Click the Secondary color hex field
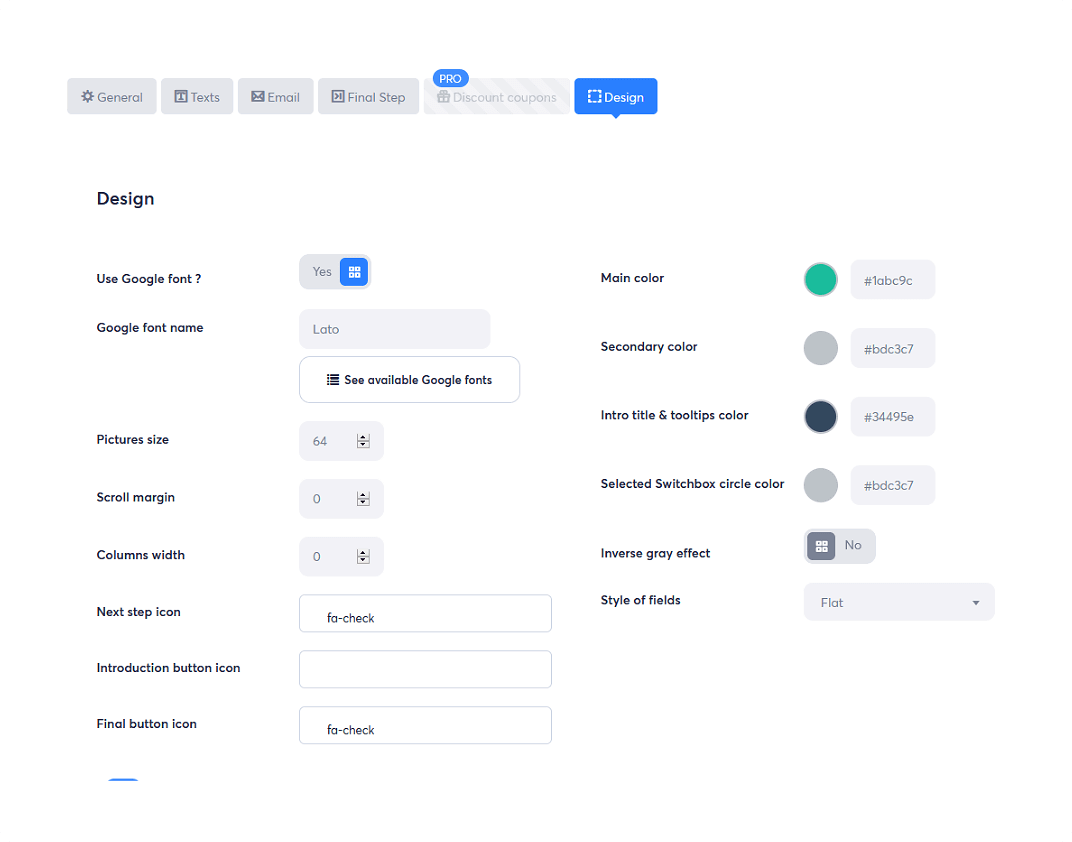Screen dimensions: 1072x842 click(893, 349)
